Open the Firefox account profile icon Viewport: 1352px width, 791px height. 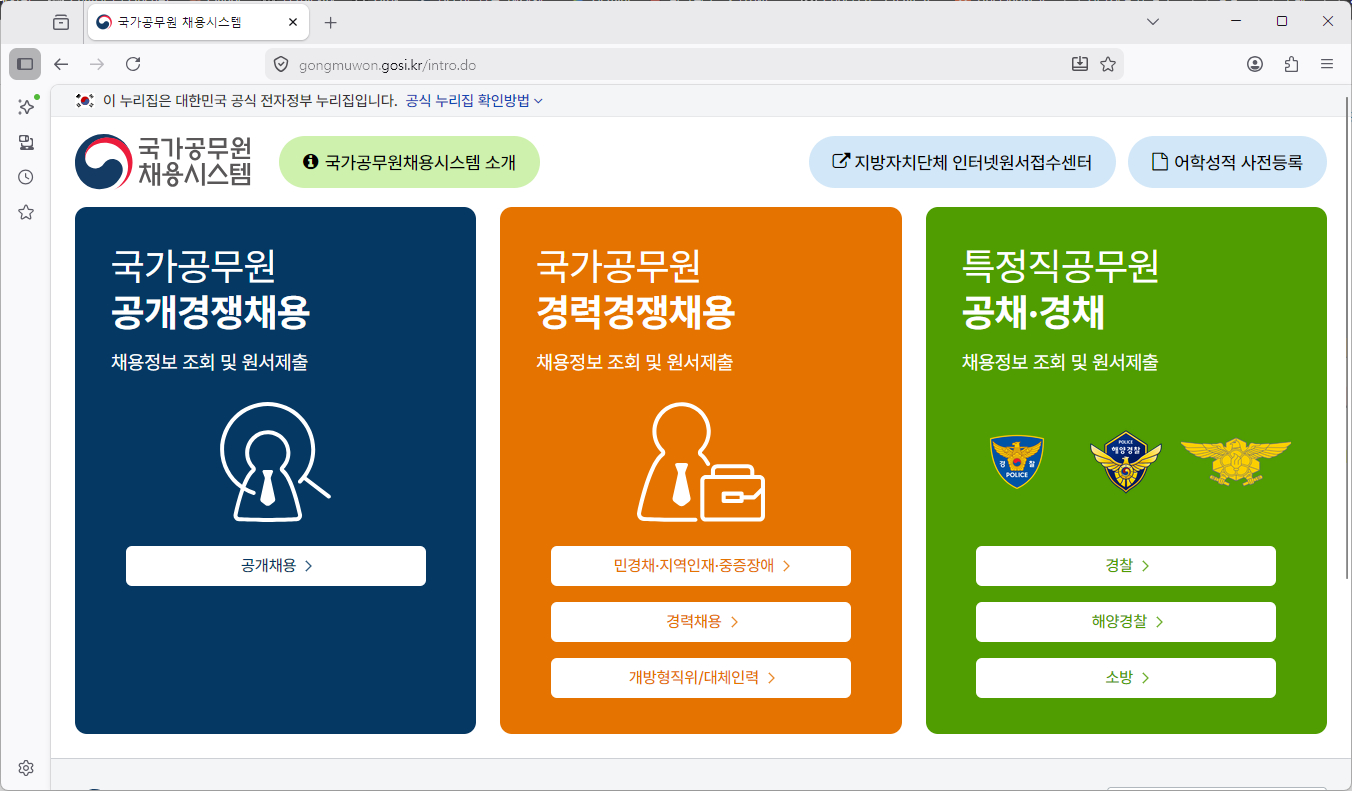pyautogui.click(x=1255, y=64)
